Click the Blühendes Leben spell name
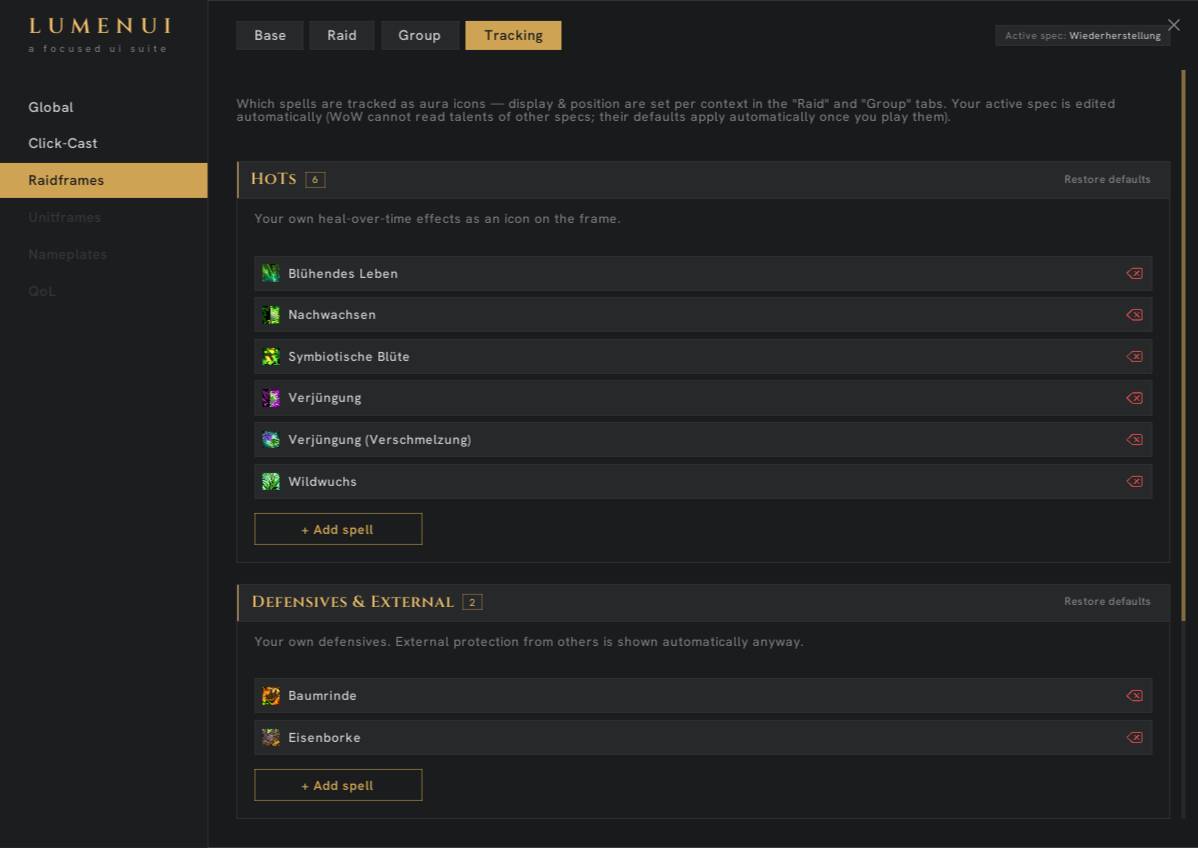Image resolution: width=1198 pixels, height=848 pixels. tap(343, 273)
